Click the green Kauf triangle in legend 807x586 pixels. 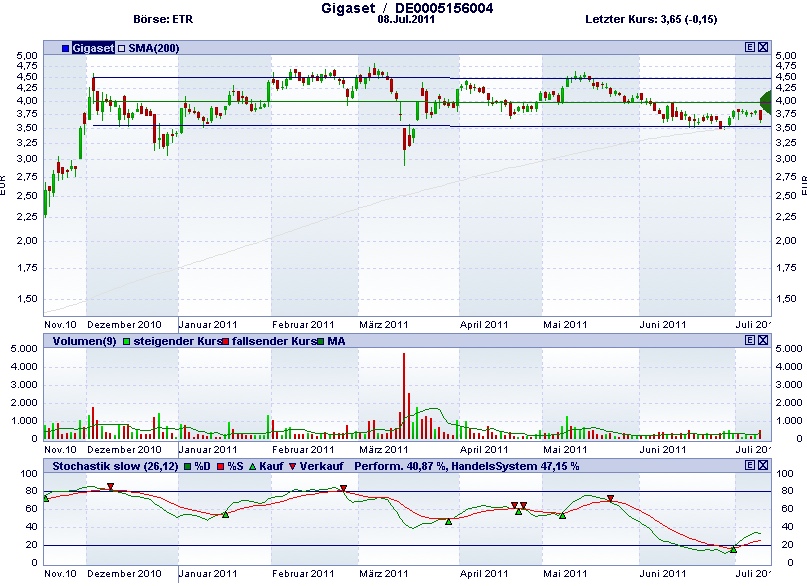pyautogui.click(x=252, y=467)
